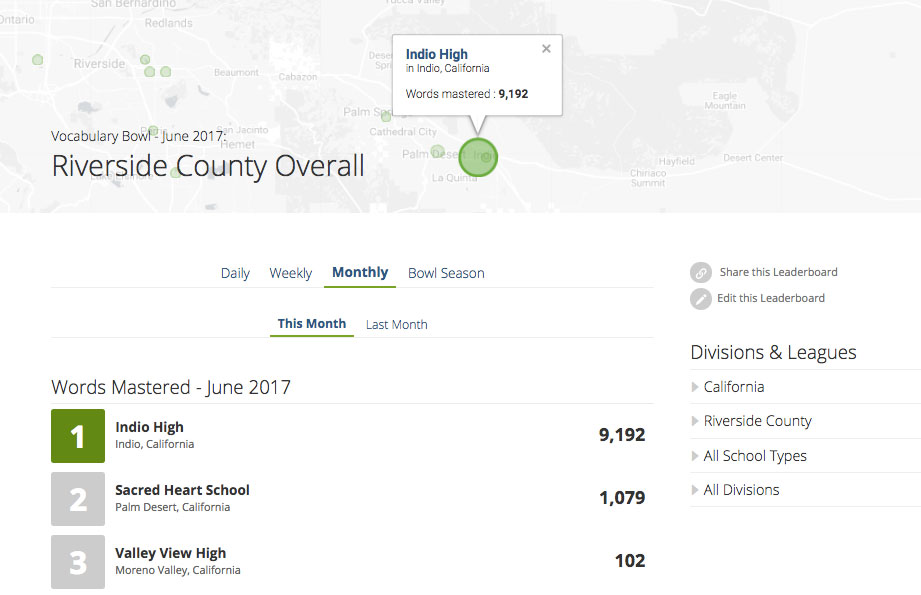Click the Edit this Leaderboard pencil icon
Screen dimensions: 921x595
(701, 299)
